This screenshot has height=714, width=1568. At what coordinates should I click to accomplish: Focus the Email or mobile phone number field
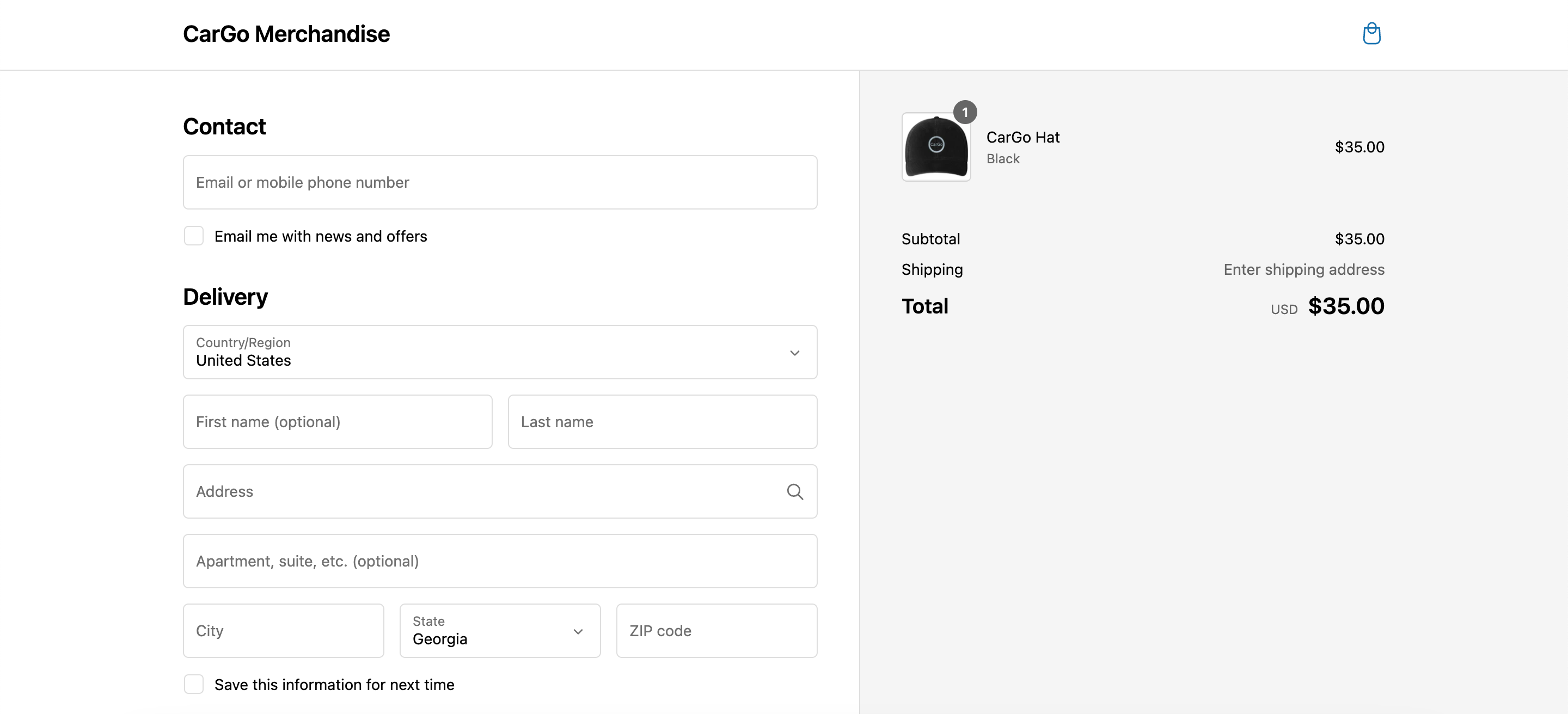coord(499,182)
